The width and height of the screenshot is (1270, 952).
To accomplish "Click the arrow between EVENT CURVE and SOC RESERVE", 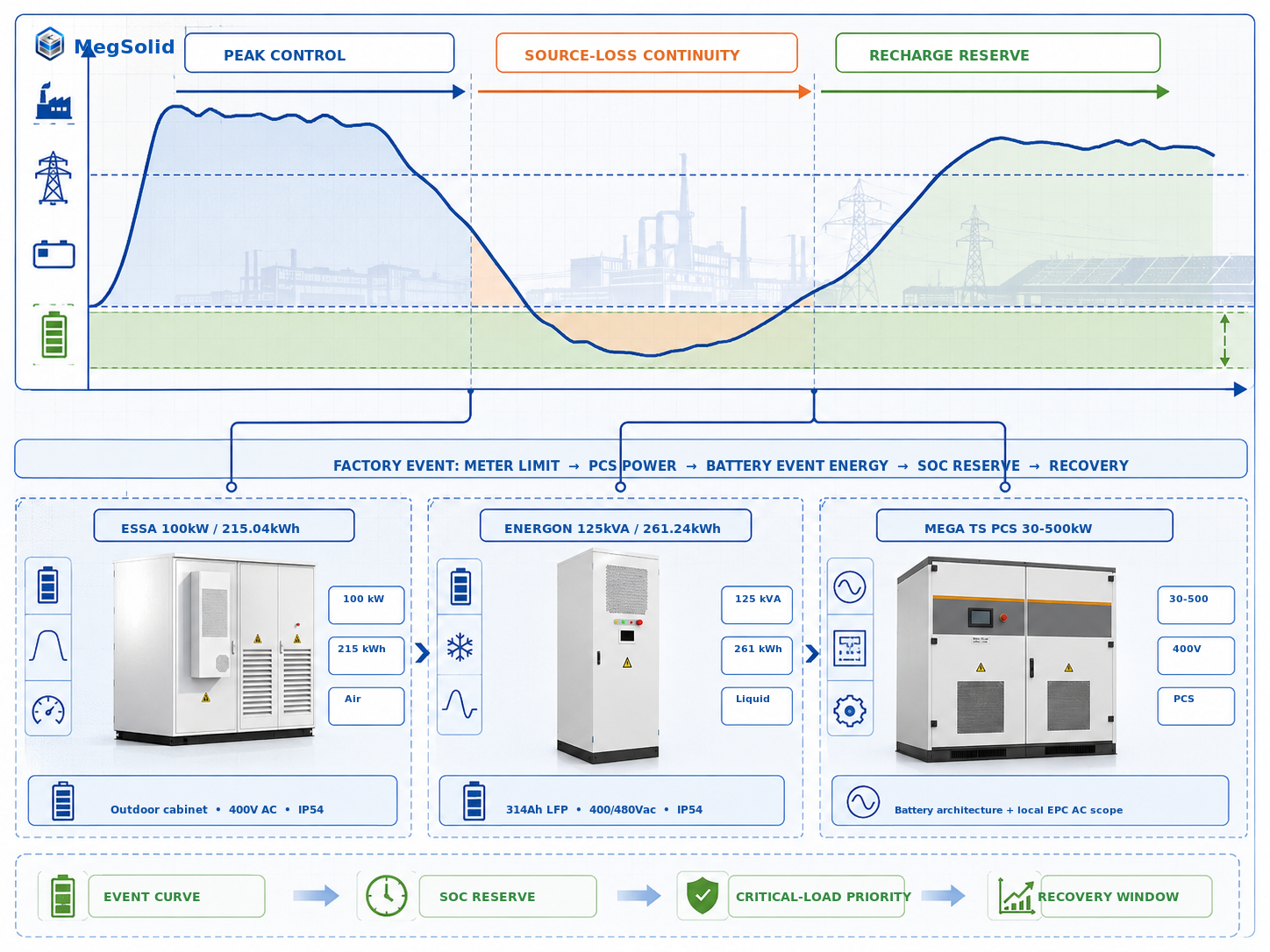I will coord(316,895).
